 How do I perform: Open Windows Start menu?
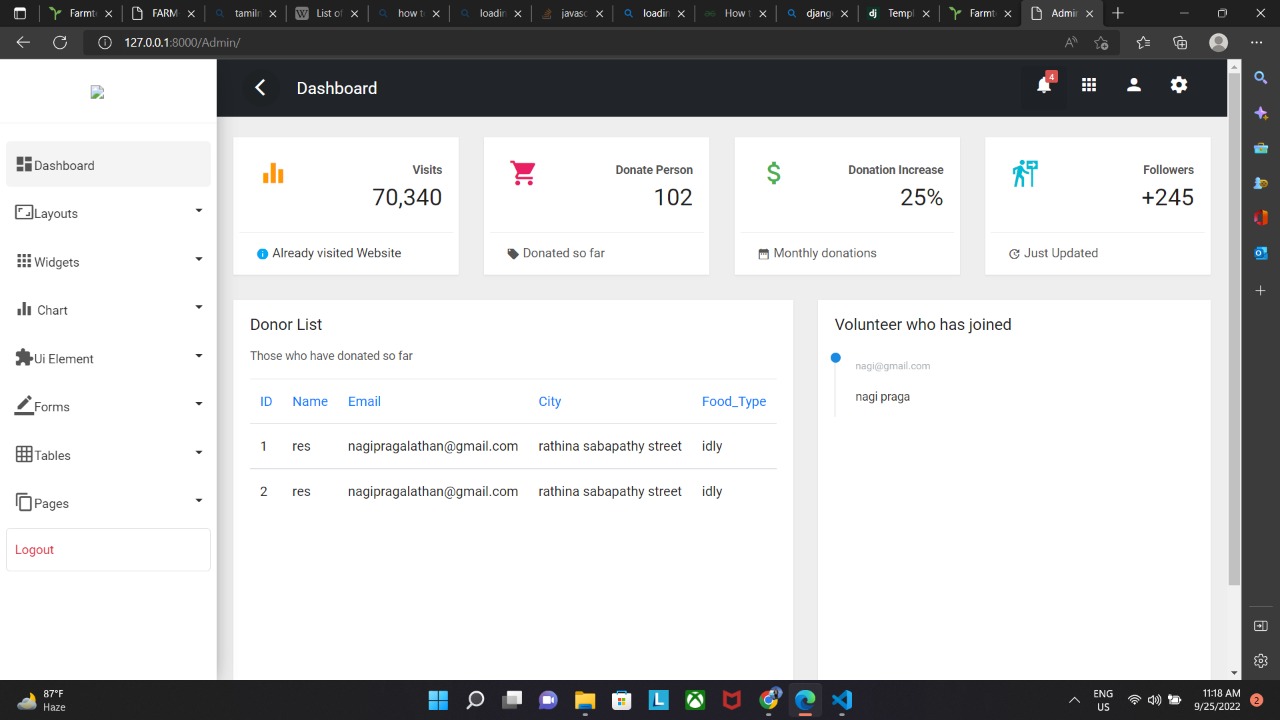[438, 700]
